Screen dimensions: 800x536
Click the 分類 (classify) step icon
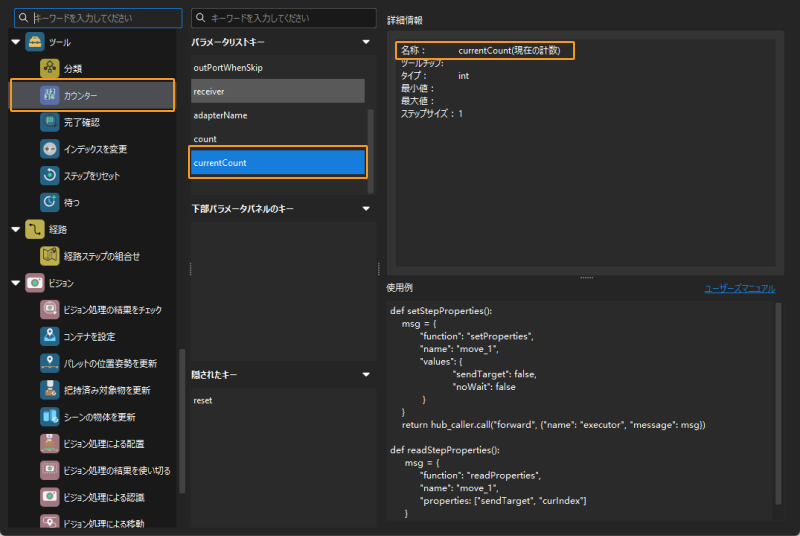50,68
